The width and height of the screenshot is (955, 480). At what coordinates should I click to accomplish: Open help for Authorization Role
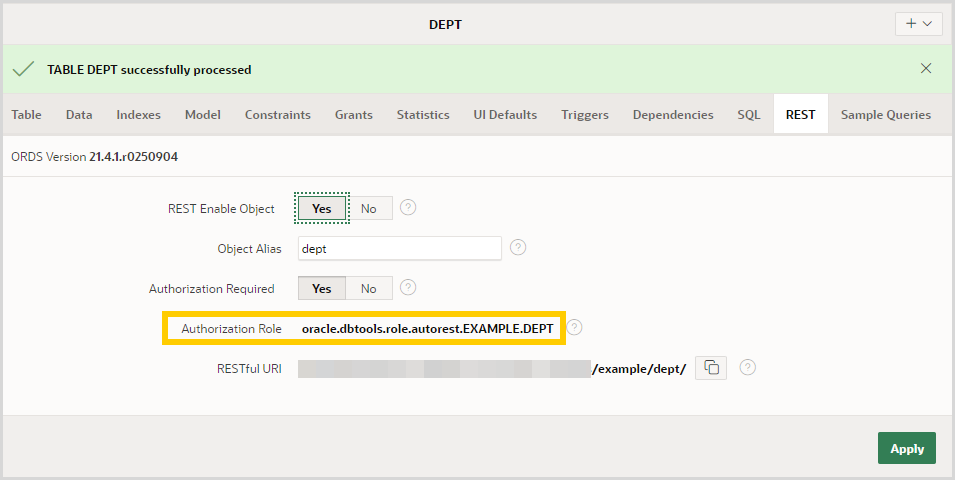click(574, 328)
